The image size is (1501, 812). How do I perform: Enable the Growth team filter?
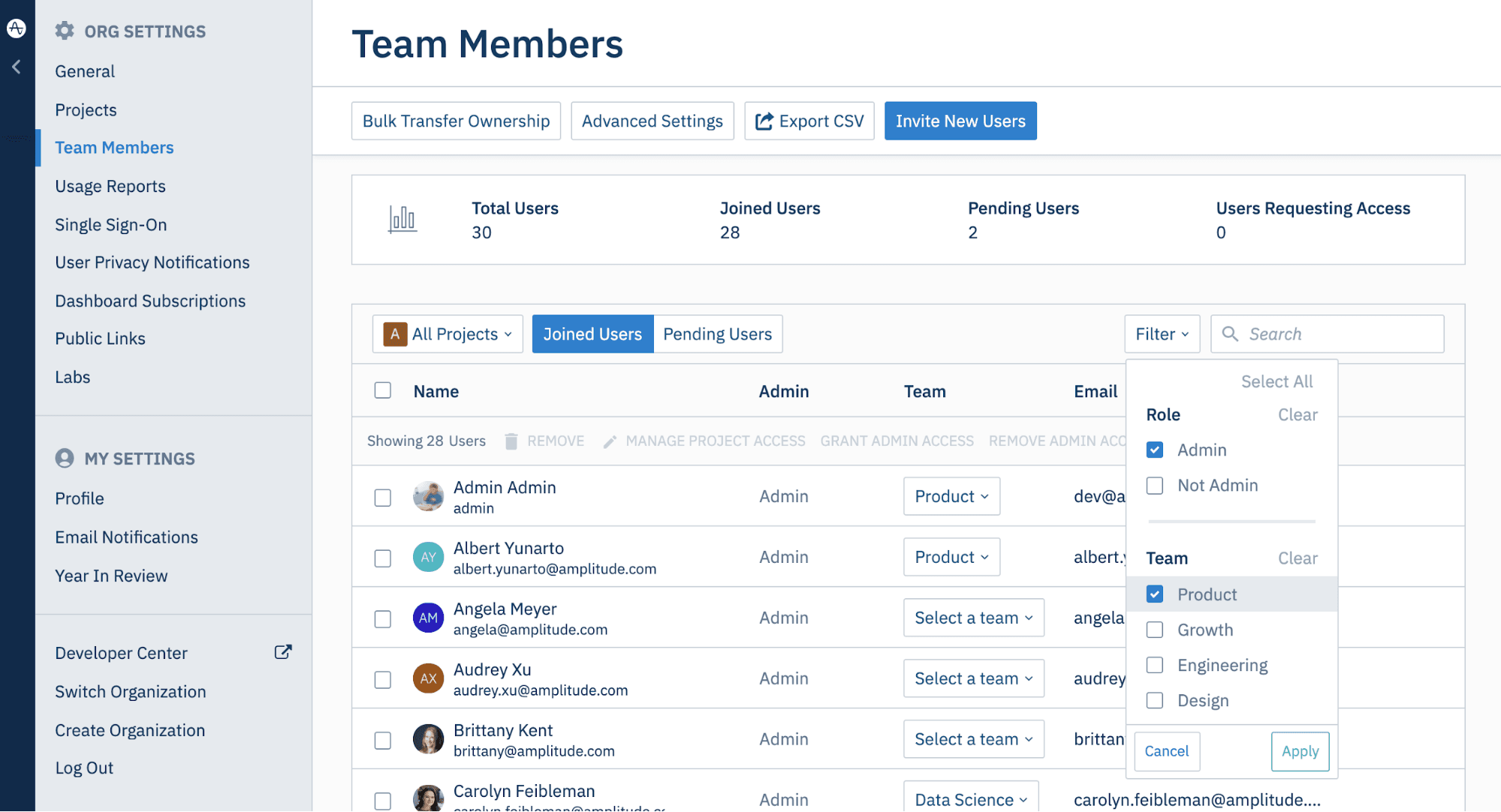click(1154, 630)
